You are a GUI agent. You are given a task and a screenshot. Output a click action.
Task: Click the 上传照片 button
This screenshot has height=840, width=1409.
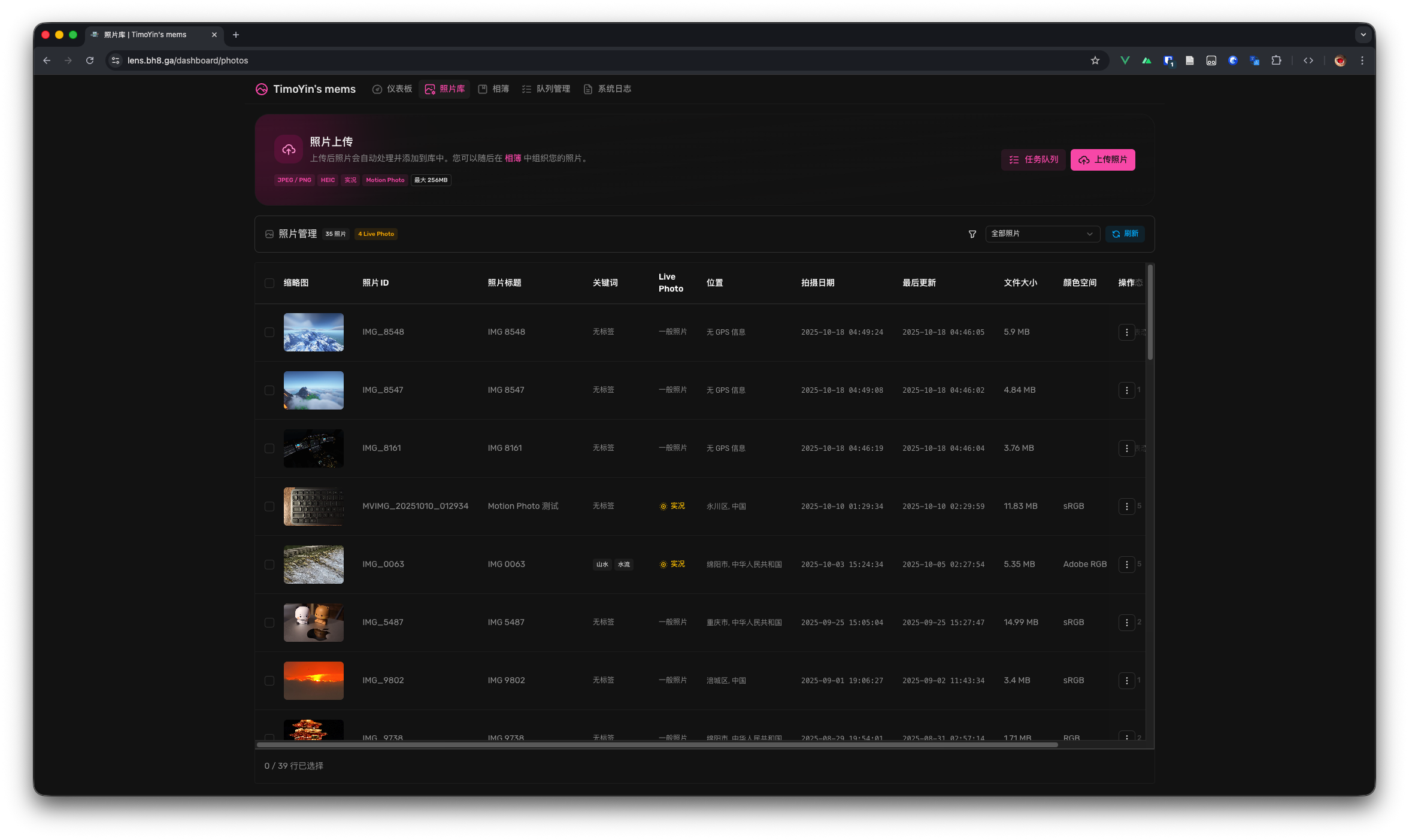click(x=1102, y=160)
